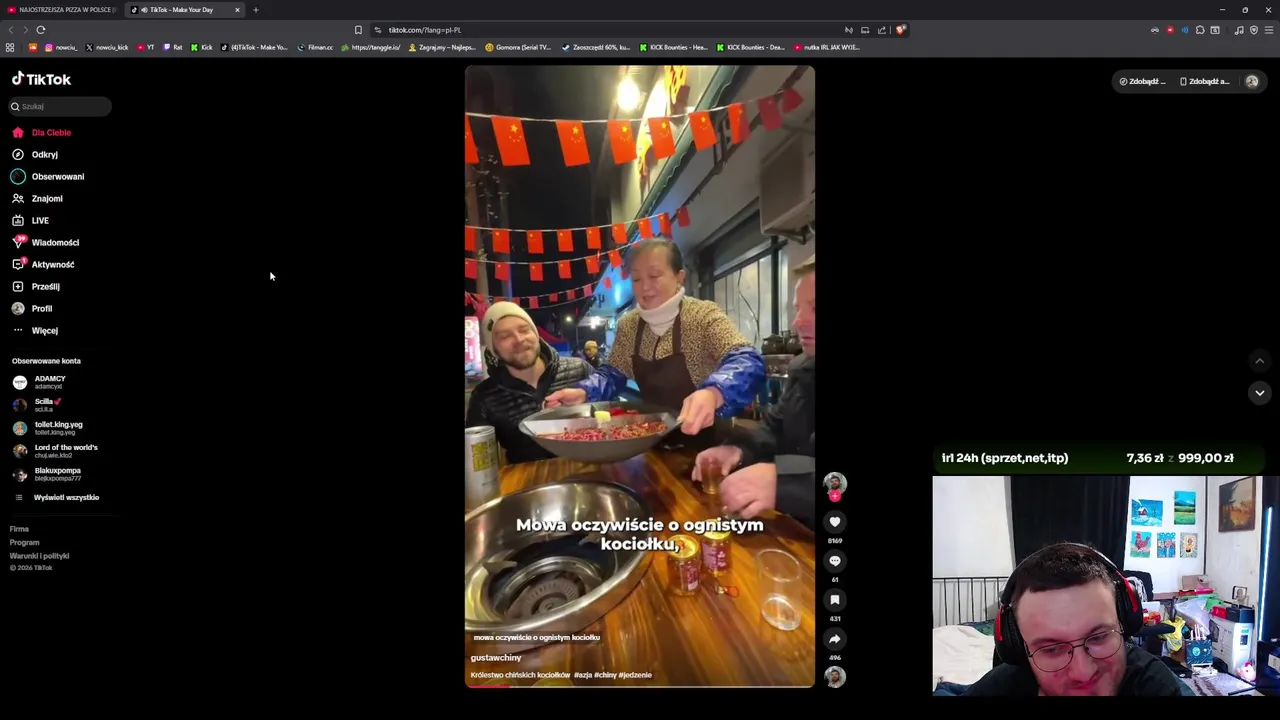1280x720 pixels.
Task: Click the Zdobądź a... app button
Action: (x=1204, y=82)
